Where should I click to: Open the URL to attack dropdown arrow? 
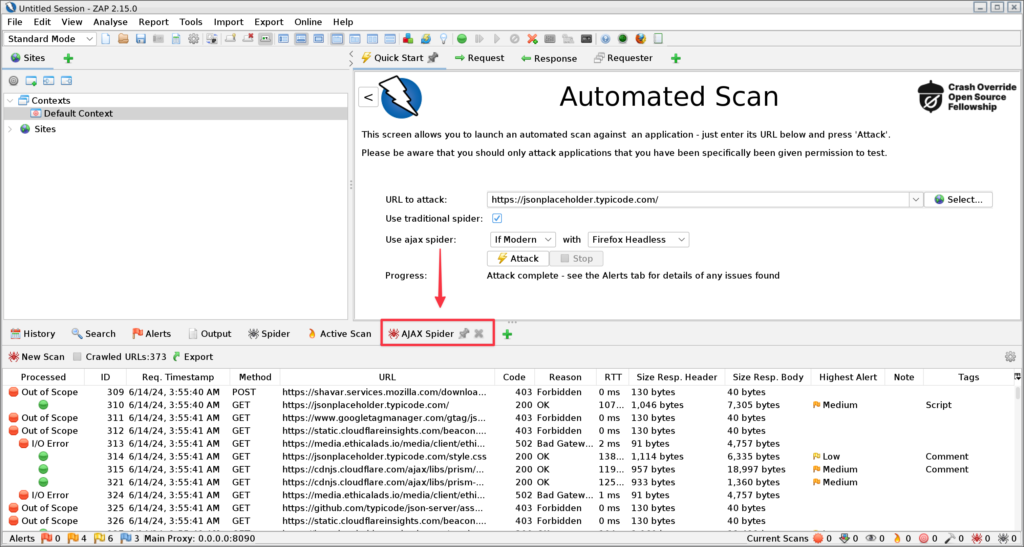point(916,200)
